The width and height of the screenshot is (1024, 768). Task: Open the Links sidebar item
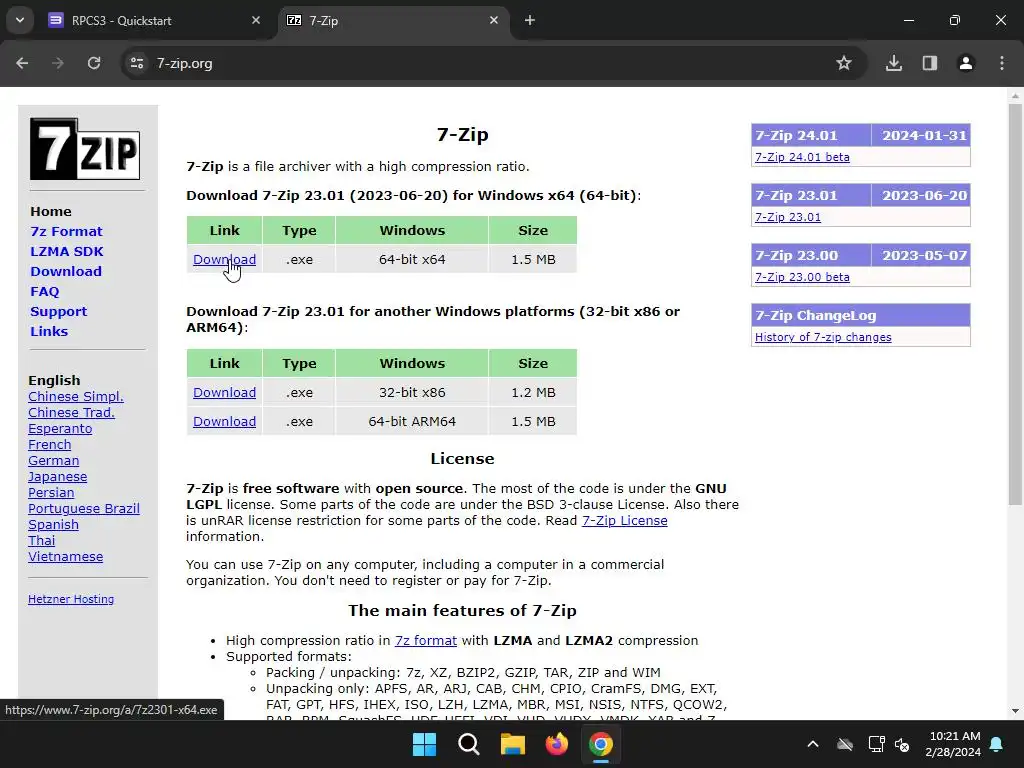coord(49,331)
